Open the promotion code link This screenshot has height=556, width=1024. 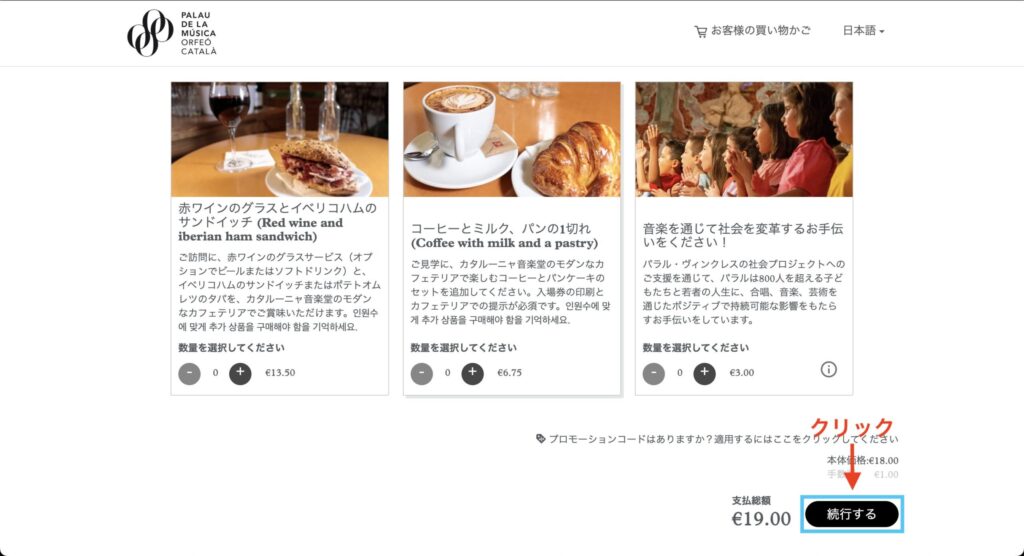pyautogui.click(x=723, y=439)
